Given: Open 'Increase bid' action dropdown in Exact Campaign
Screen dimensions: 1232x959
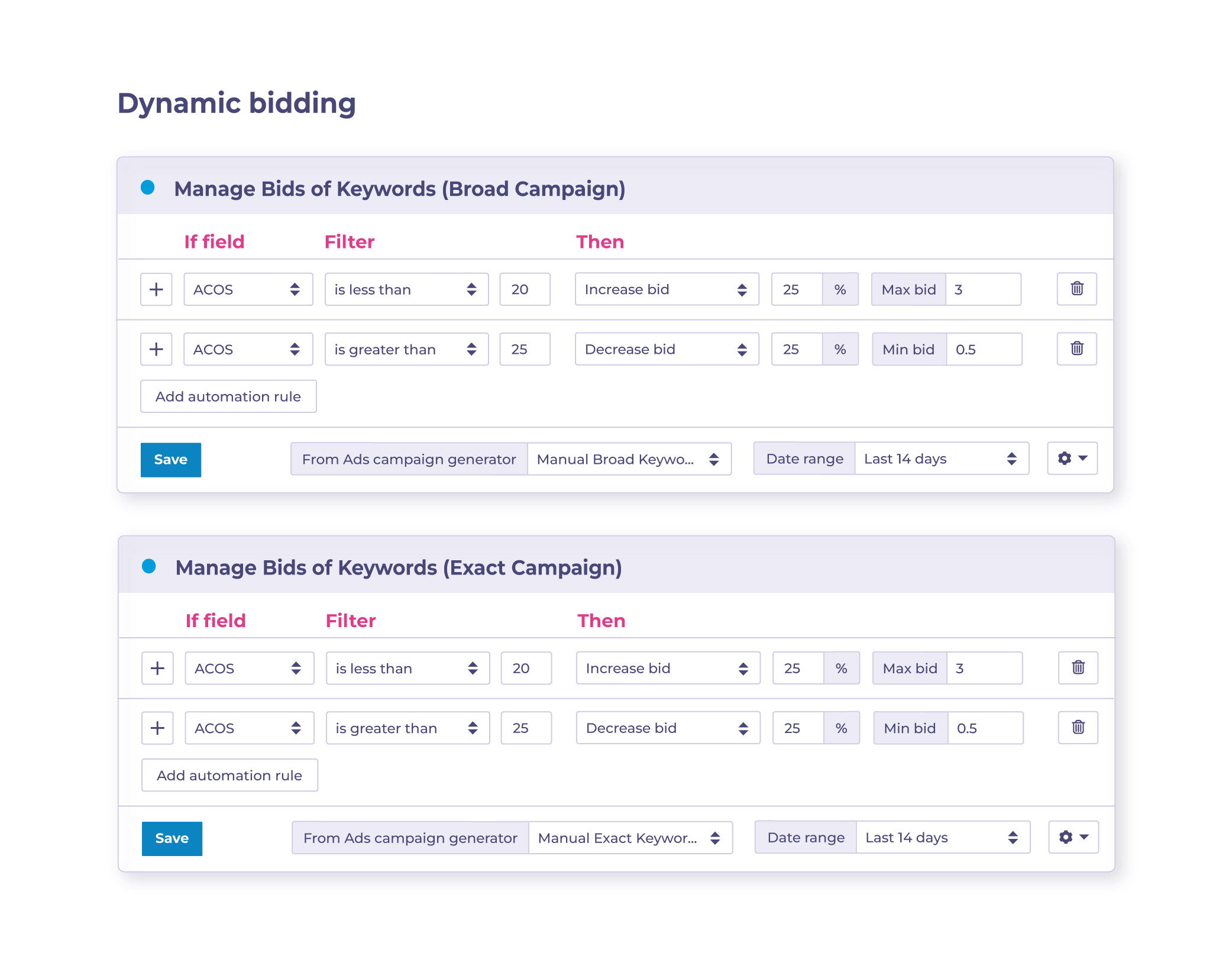Looking at the screenshot, I should pos(668,668).
